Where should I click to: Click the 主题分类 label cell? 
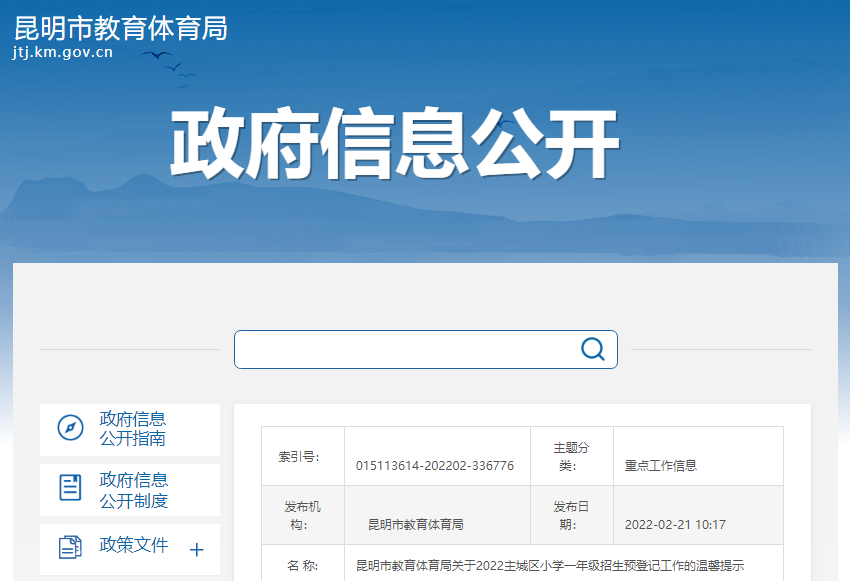[x=572, y=457]
